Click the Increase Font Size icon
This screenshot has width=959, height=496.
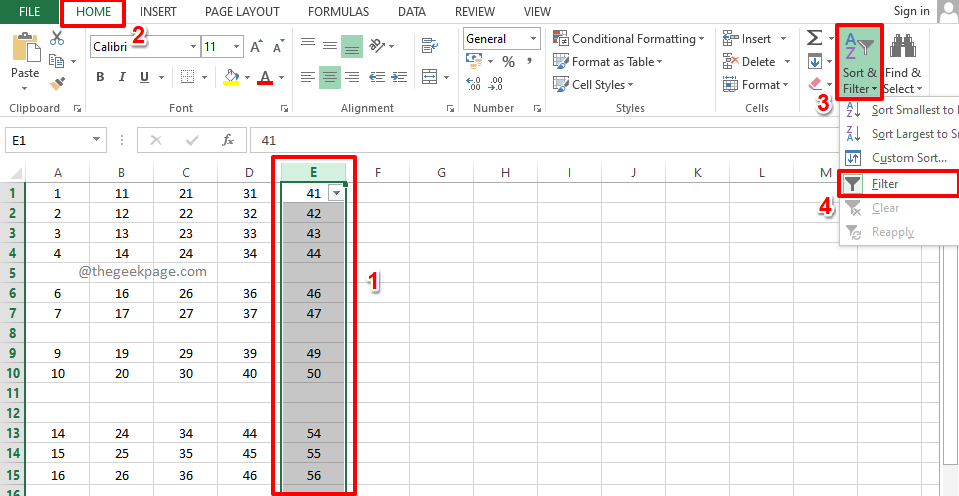[x=256, y=47]
